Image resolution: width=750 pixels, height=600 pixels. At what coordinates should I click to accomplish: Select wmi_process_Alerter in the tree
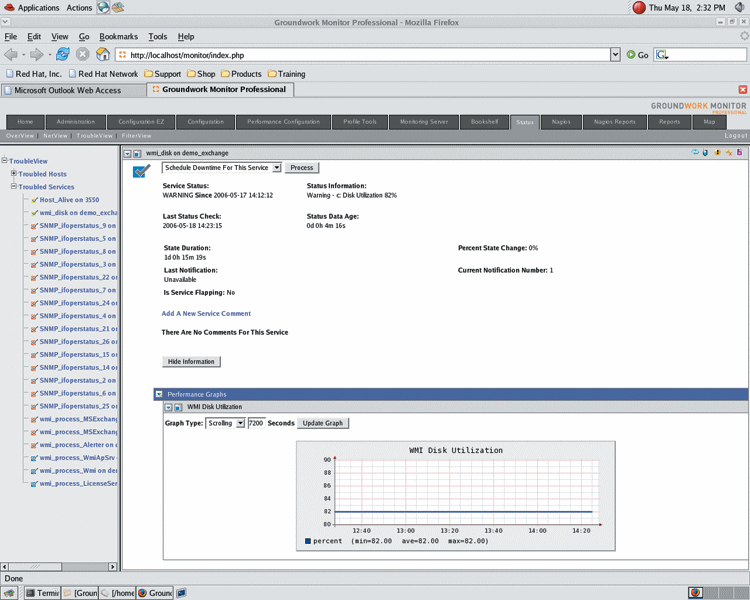78,445
